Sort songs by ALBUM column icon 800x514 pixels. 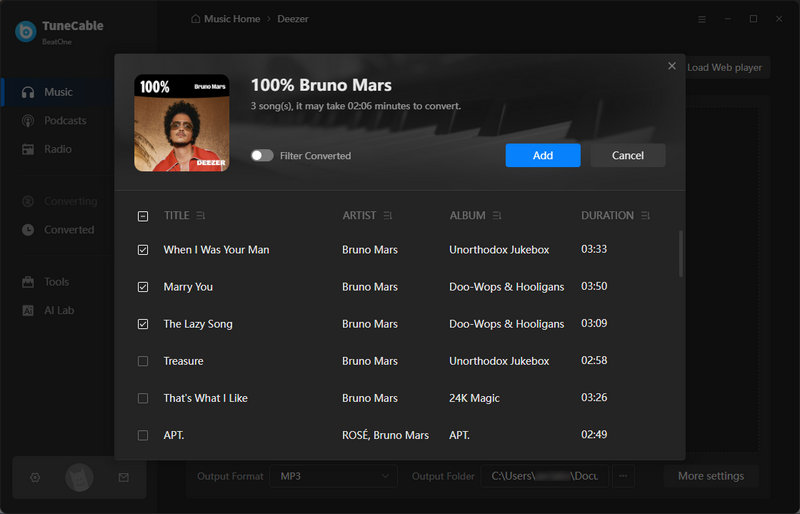(x=497, y=216)
